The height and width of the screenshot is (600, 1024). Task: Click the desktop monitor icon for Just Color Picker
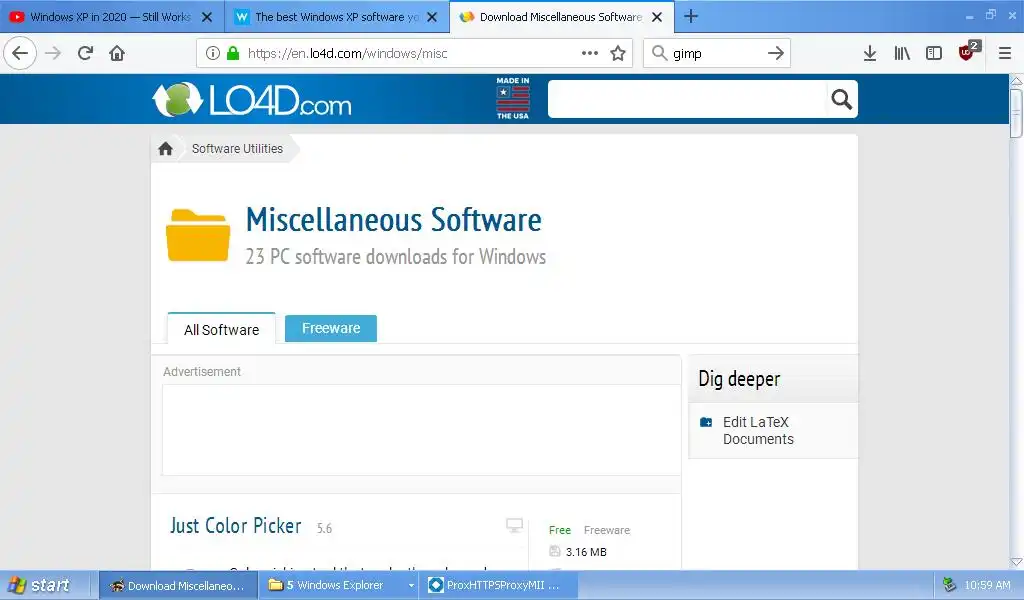point(515,525)
